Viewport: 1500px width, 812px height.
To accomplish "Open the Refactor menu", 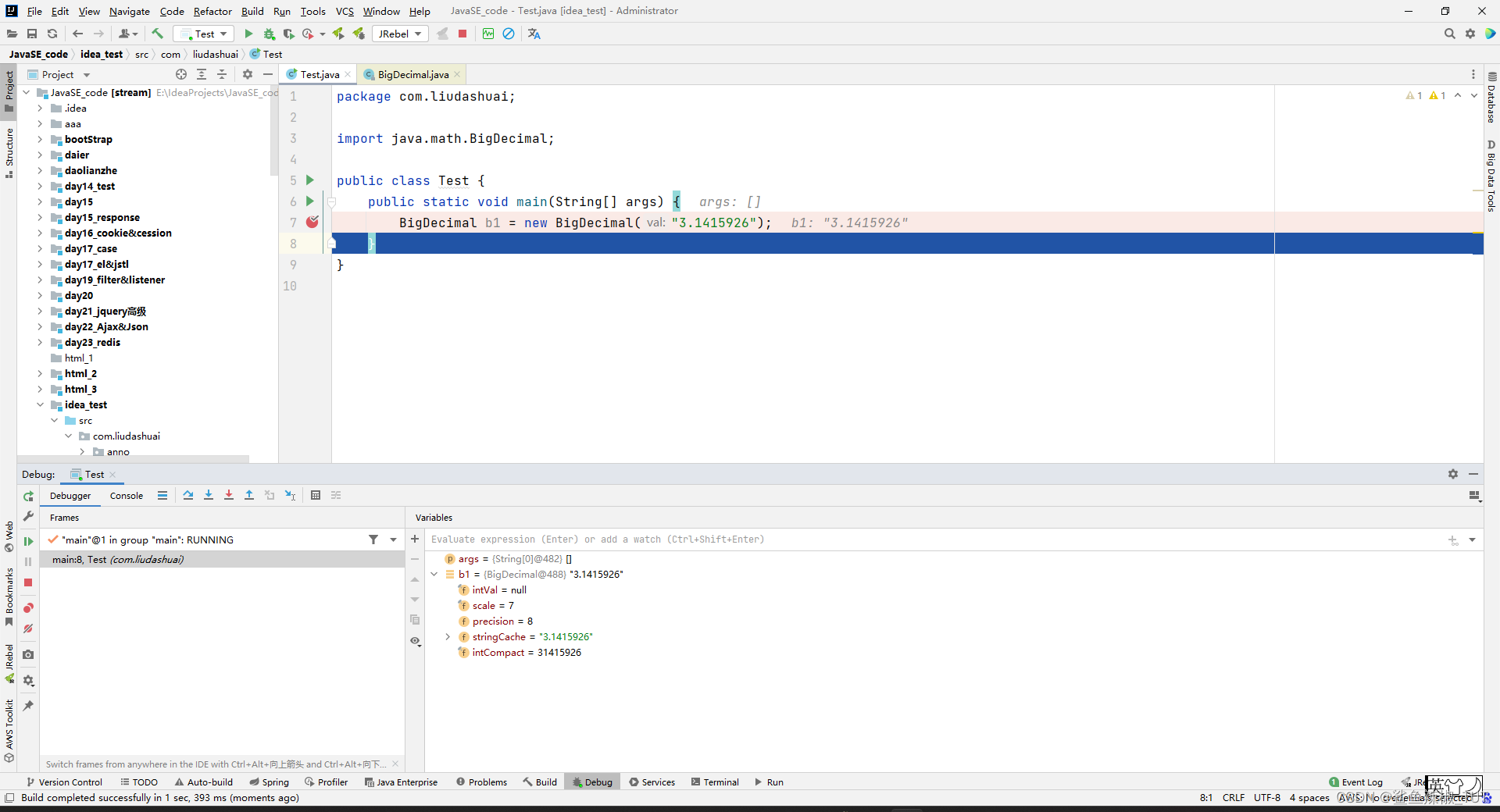I will click(212, 11).
